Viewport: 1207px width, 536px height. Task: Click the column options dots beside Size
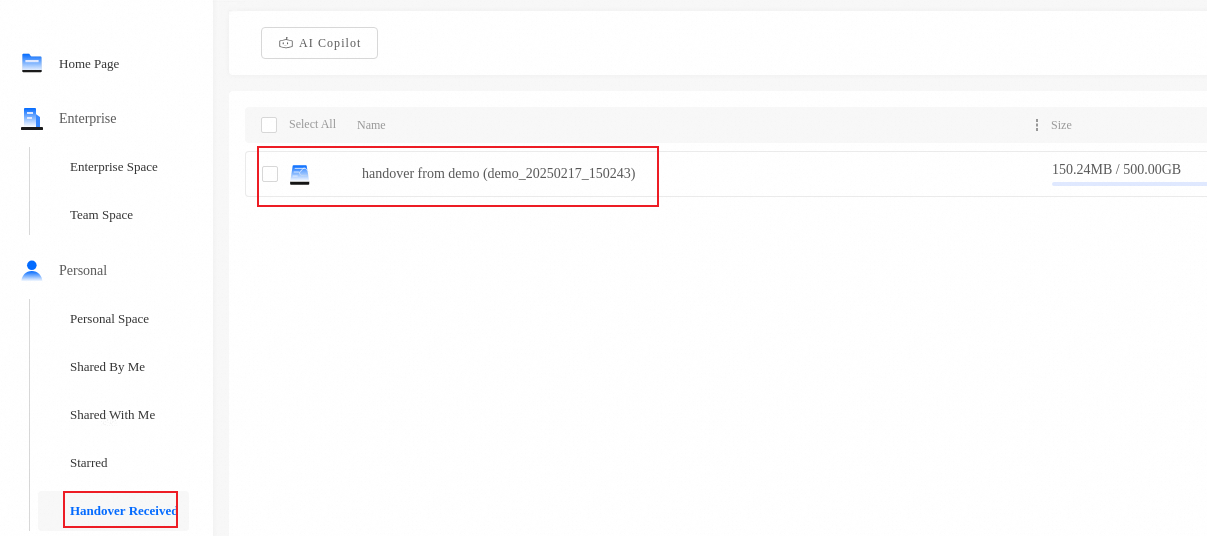[1036, 125]
